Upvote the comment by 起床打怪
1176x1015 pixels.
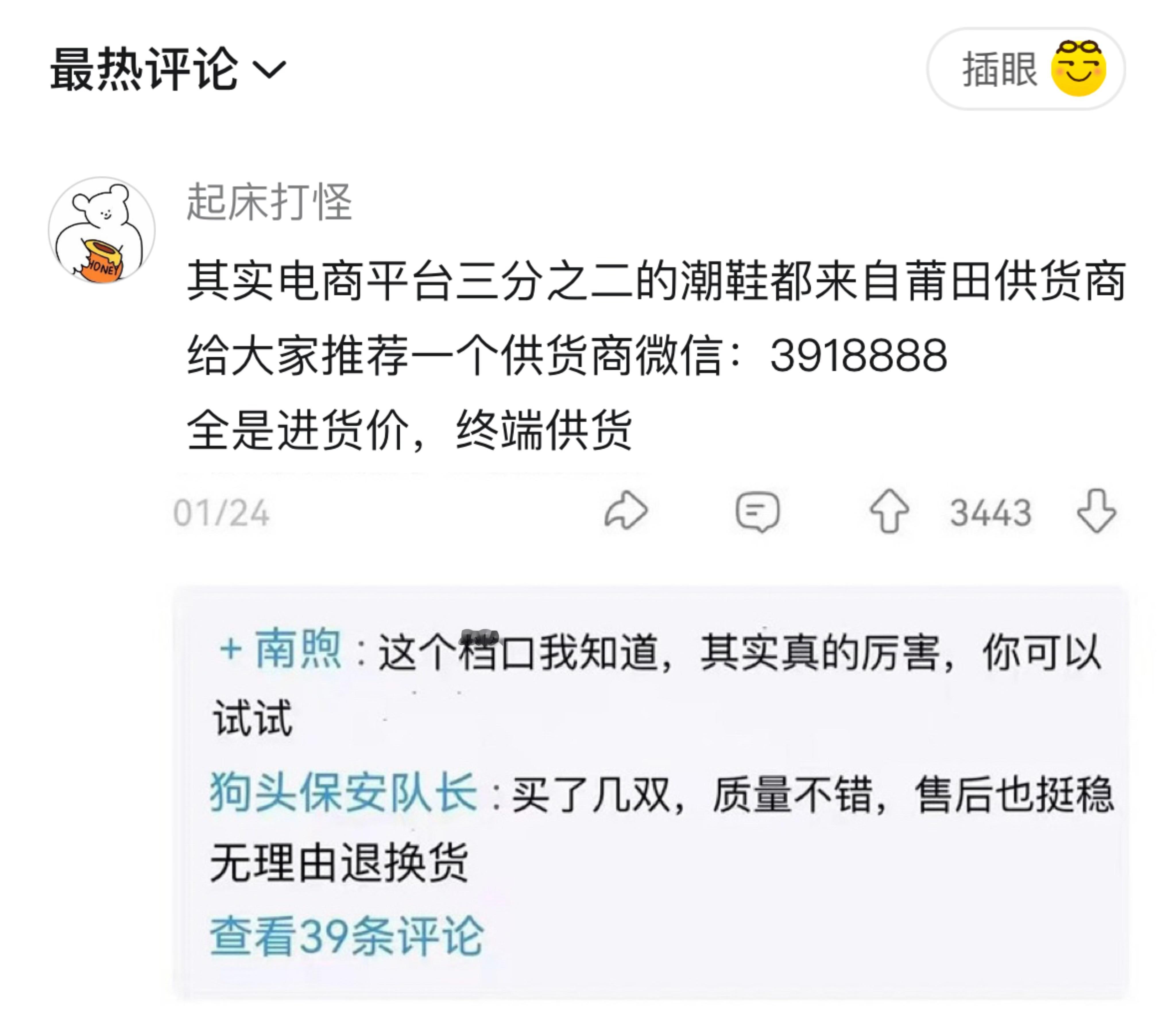[x=889, y=511]
